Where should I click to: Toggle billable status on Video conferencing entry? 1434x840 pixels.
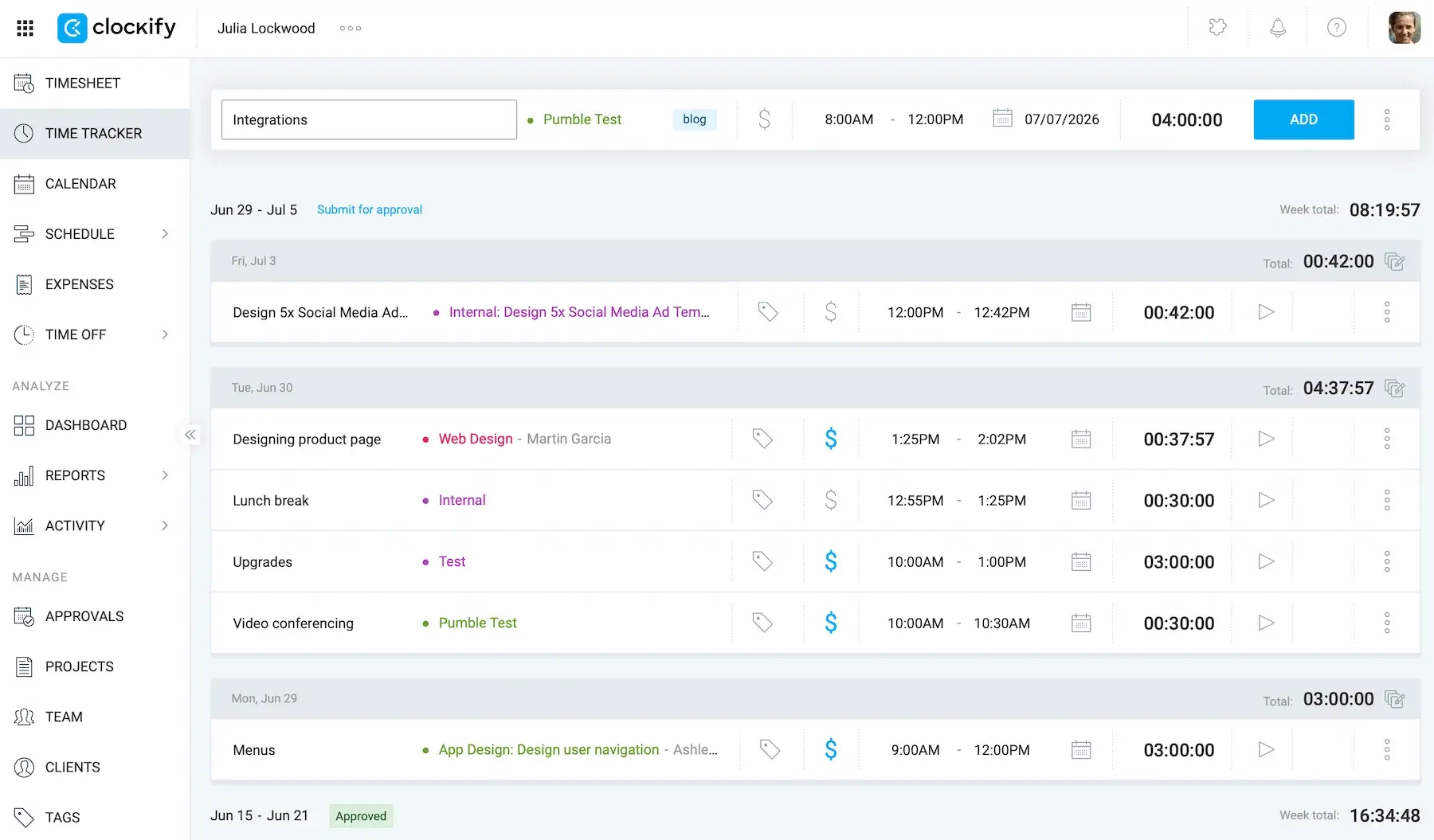tap(831, 623)
